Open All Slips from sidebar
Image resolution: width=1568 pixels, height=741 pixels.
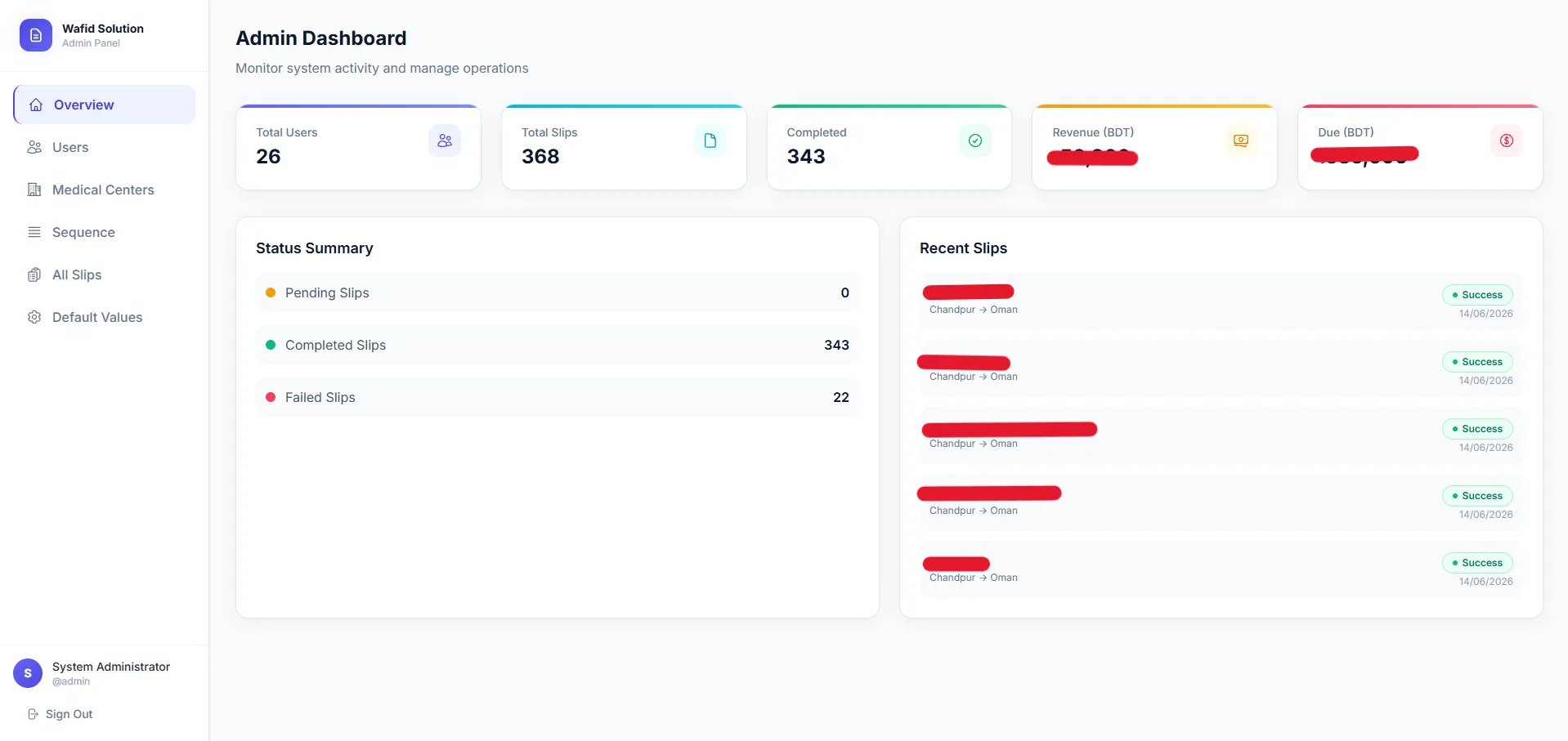pos(105,275)
